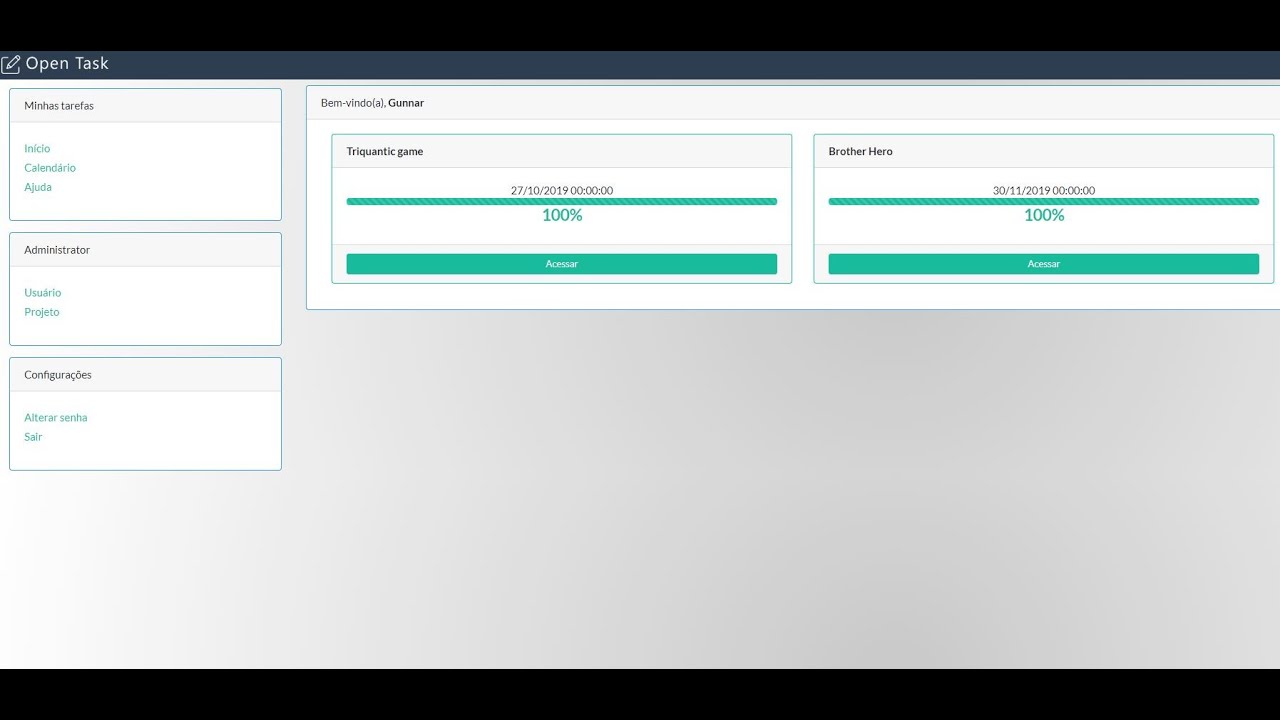Click the Configurações panel header
The image size is (1280, 720).
point(145,375)
